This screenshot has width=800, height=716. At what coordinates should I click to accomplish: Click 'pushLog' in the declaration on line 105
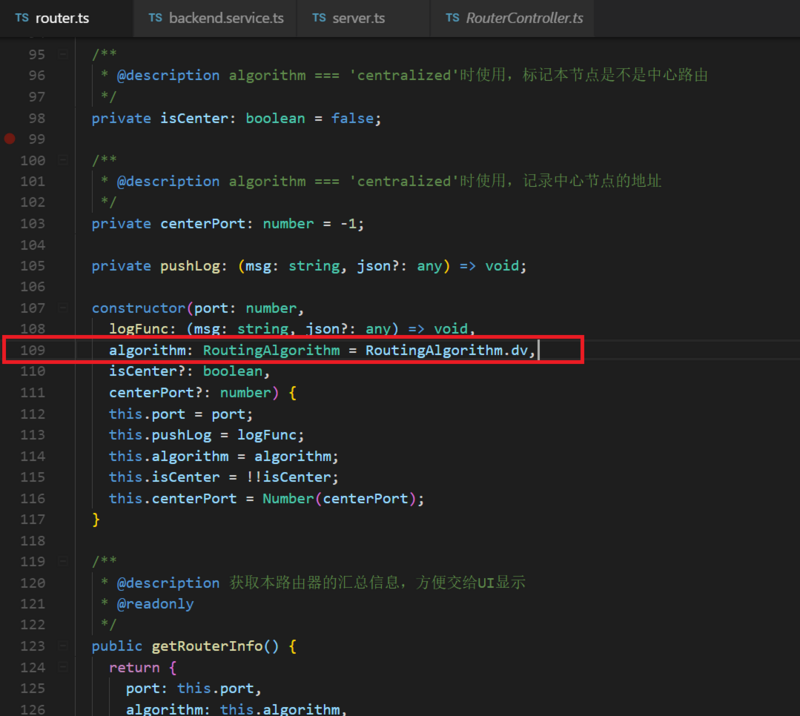190,266
